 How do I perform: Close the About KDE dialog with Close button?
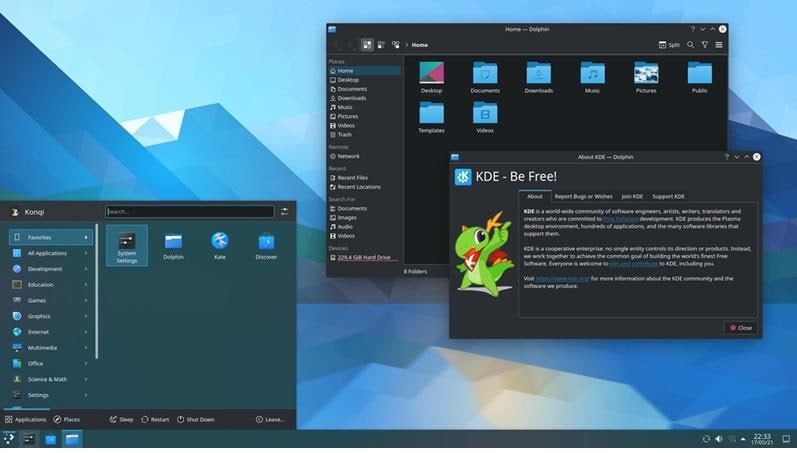(x=741, y=328)
